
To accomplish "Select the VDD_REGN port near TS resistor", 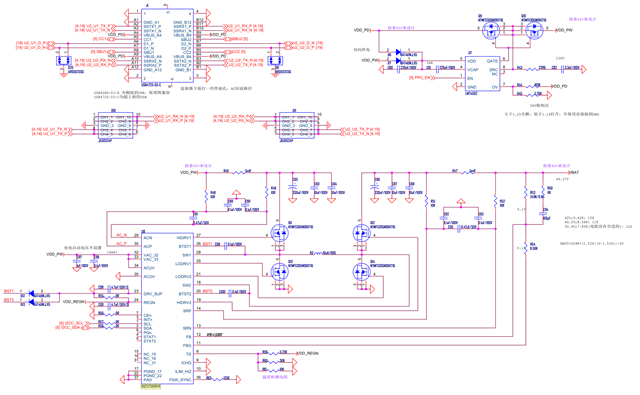I will (x=308, y=353).
